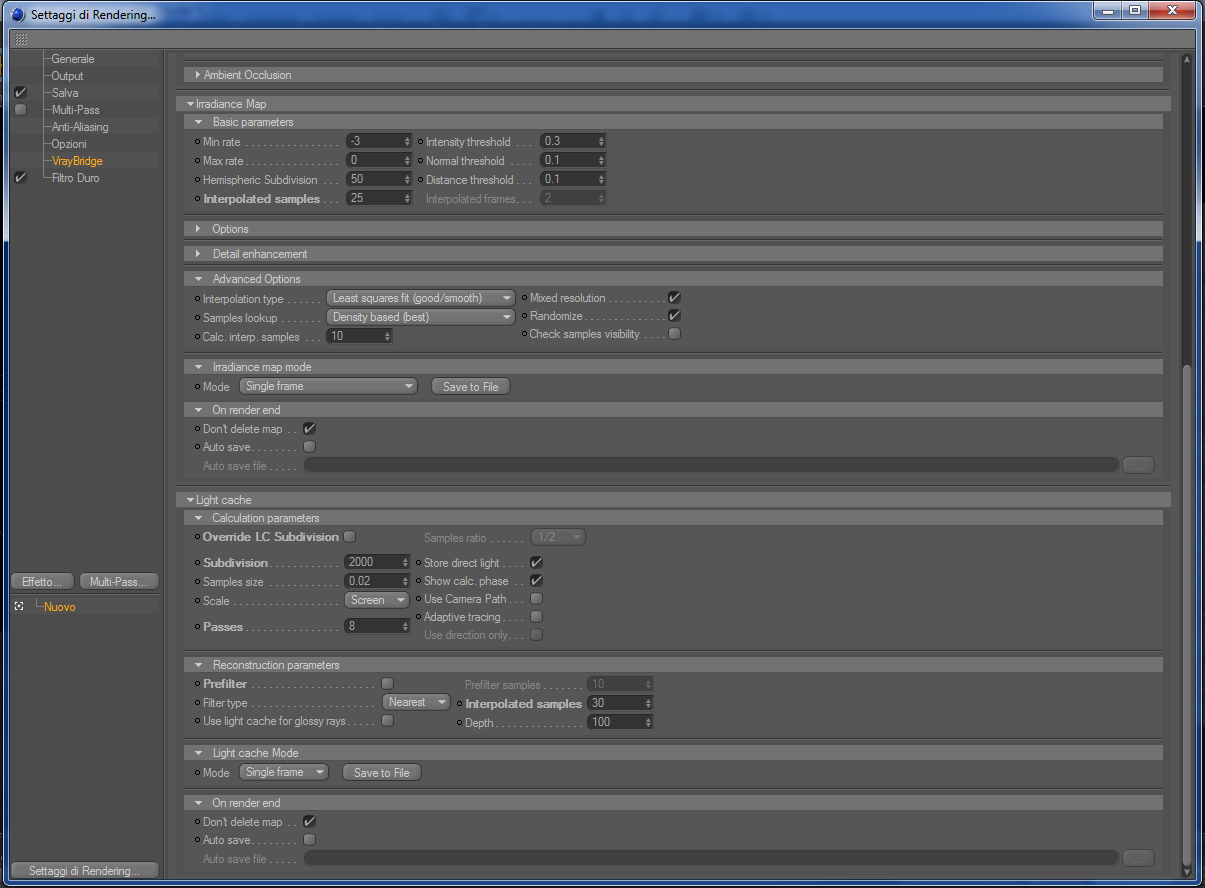This screenshot has width=1205, height=888.
Task: Click the Effetto... button
Action: click(42, 581)
